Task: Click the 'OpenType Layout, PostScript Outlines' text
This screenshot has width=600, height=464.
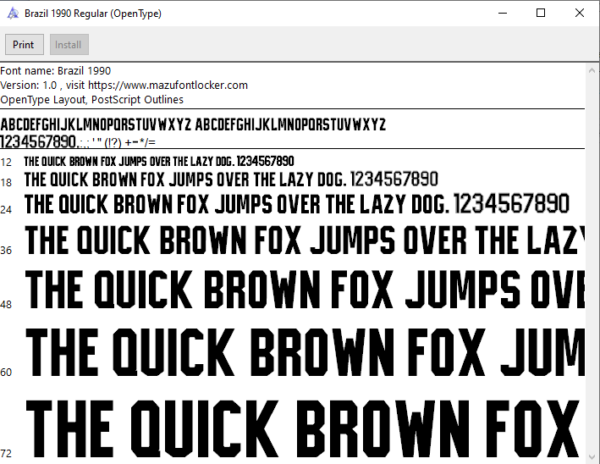Action: coord(92,99)
